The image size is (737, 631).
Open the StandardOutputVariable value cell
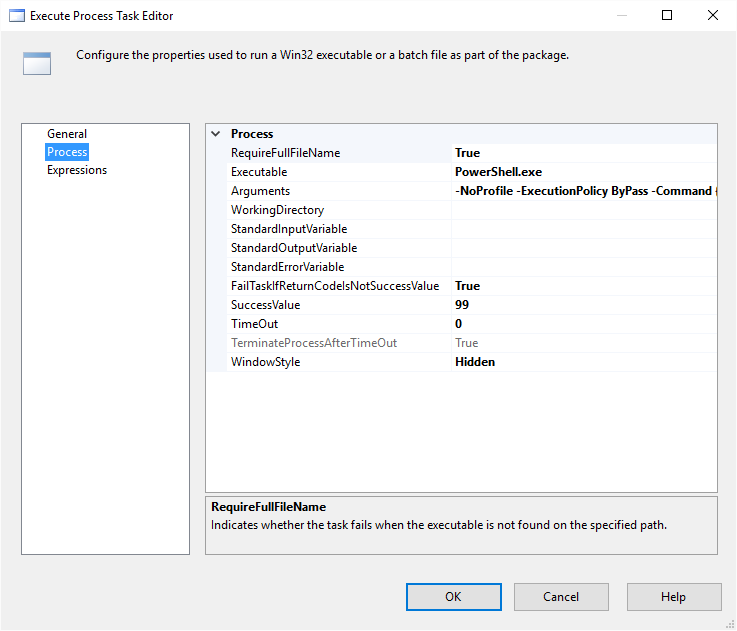pos(584,248)
